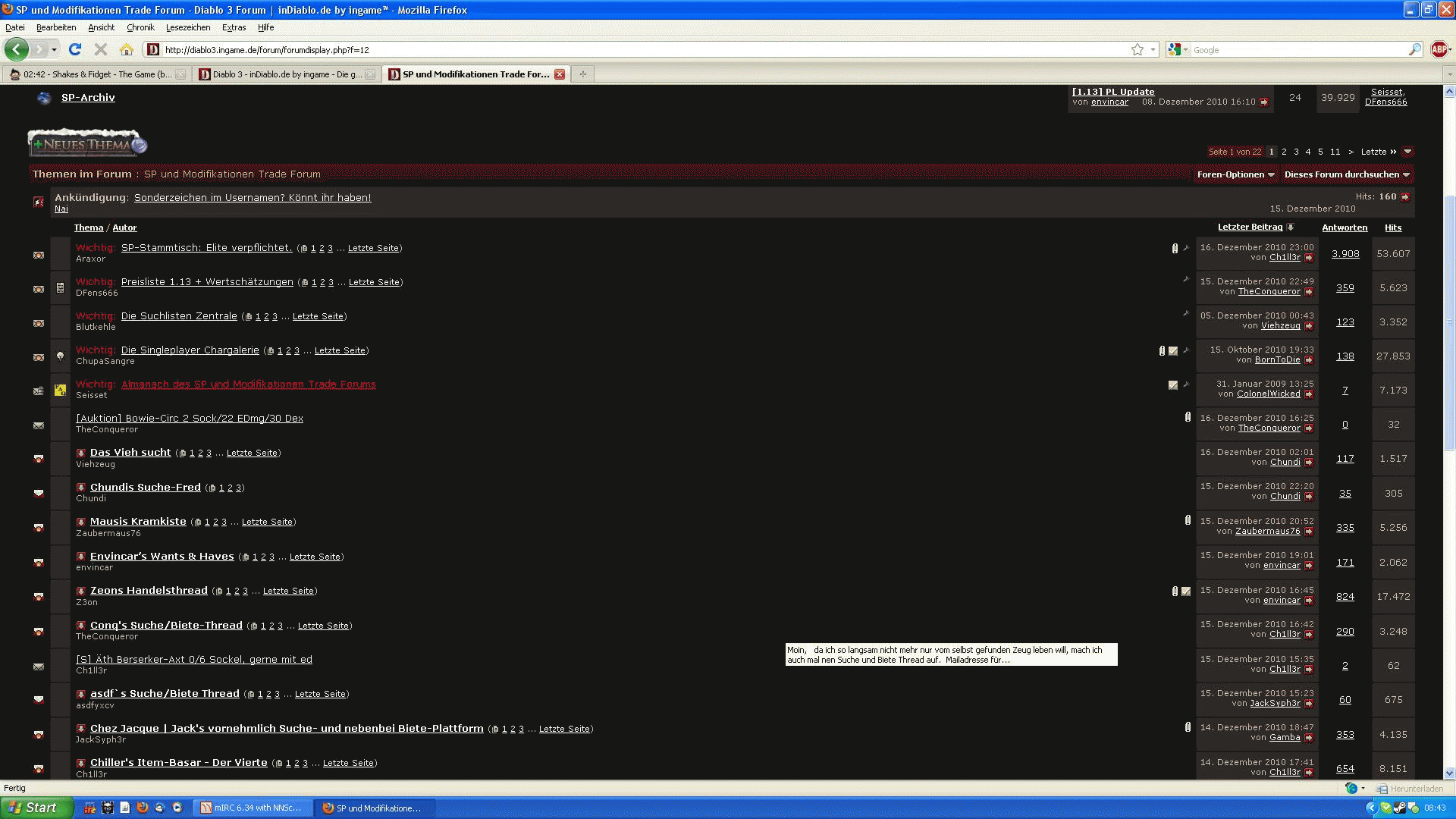Open Chiller's Item-Basar - Der Vierte thread

(179, 763)
